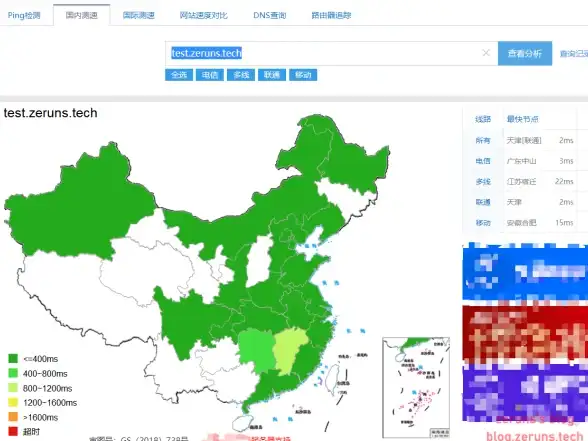Click the blue pixelated ad banner
The image size is (588, 441).
point(525,273)
